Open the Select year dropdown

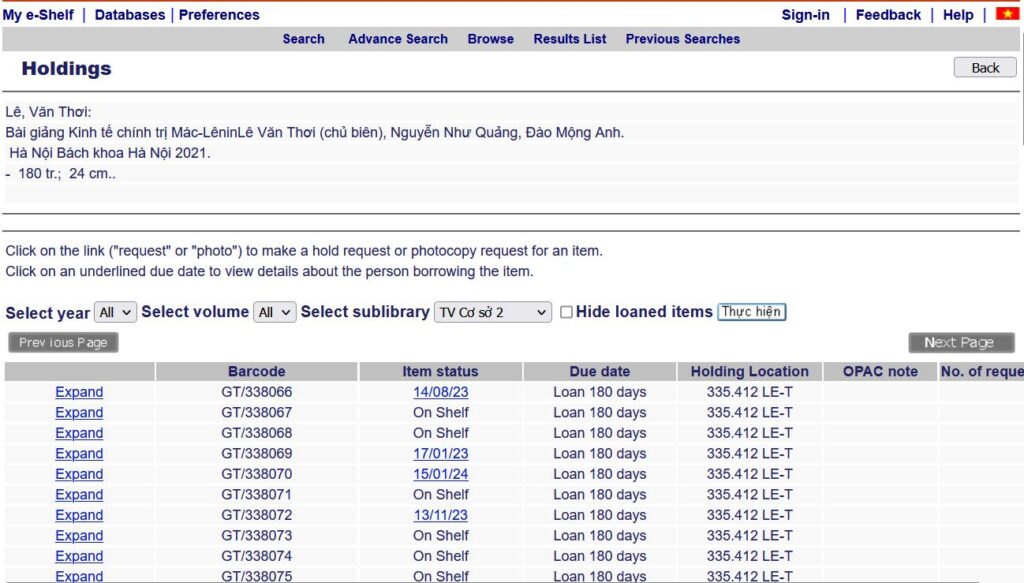point(115,312)
